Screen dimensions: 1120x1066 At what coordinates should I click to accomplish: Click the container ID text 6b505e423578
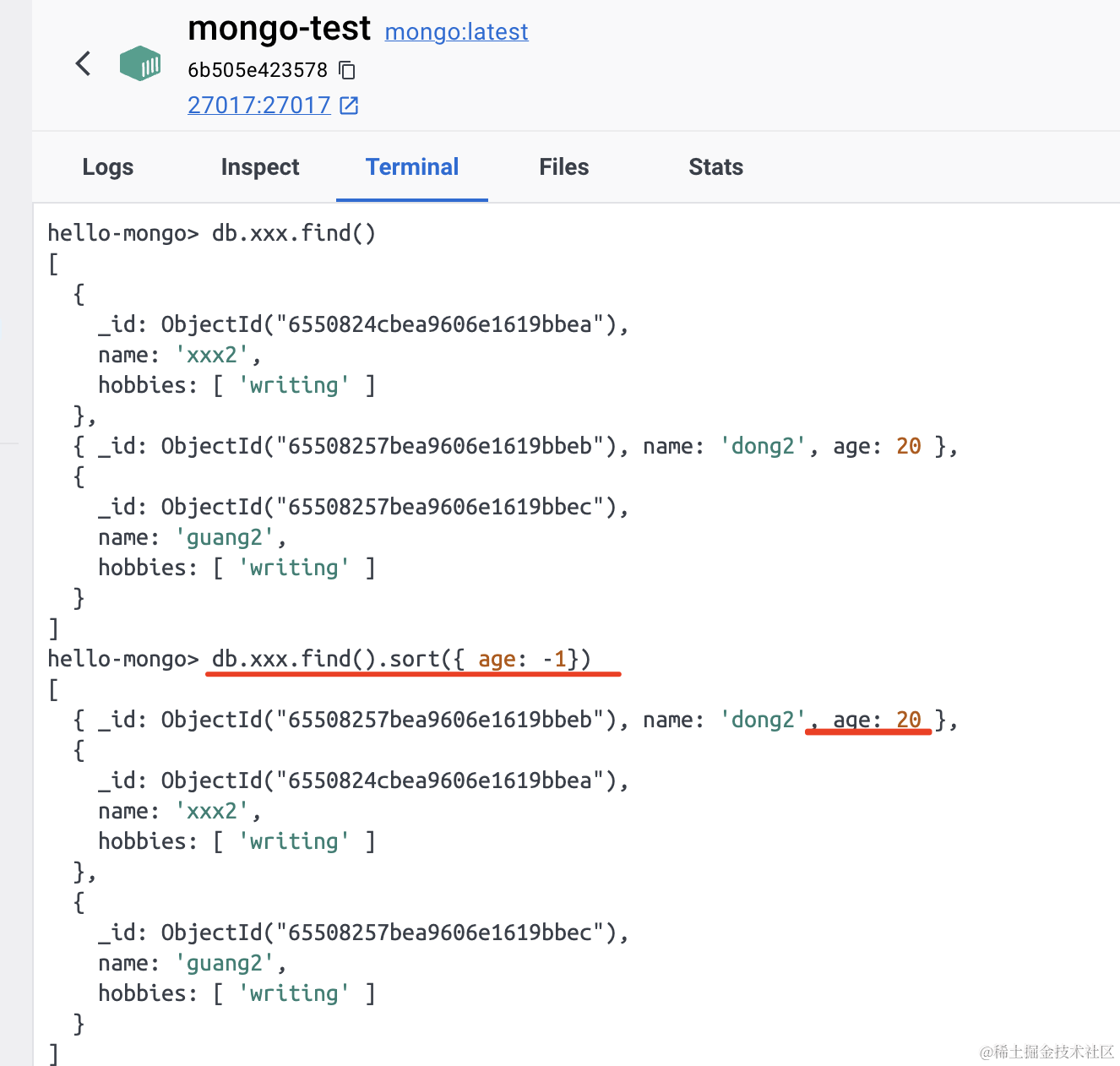click(x=258, y=70)
